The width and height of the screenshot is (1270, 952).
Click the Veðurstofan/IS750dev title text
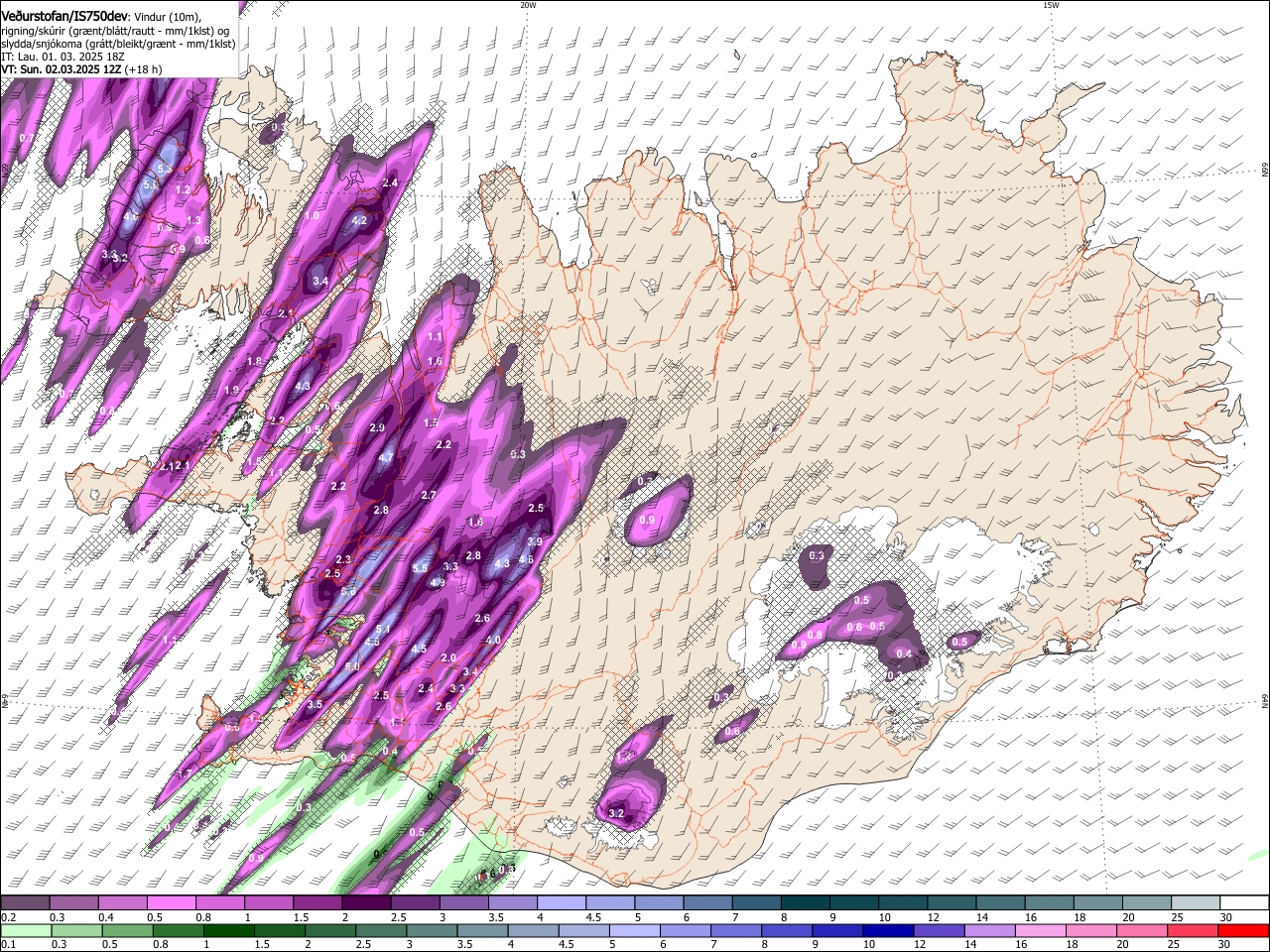click(x=65, y=16)
